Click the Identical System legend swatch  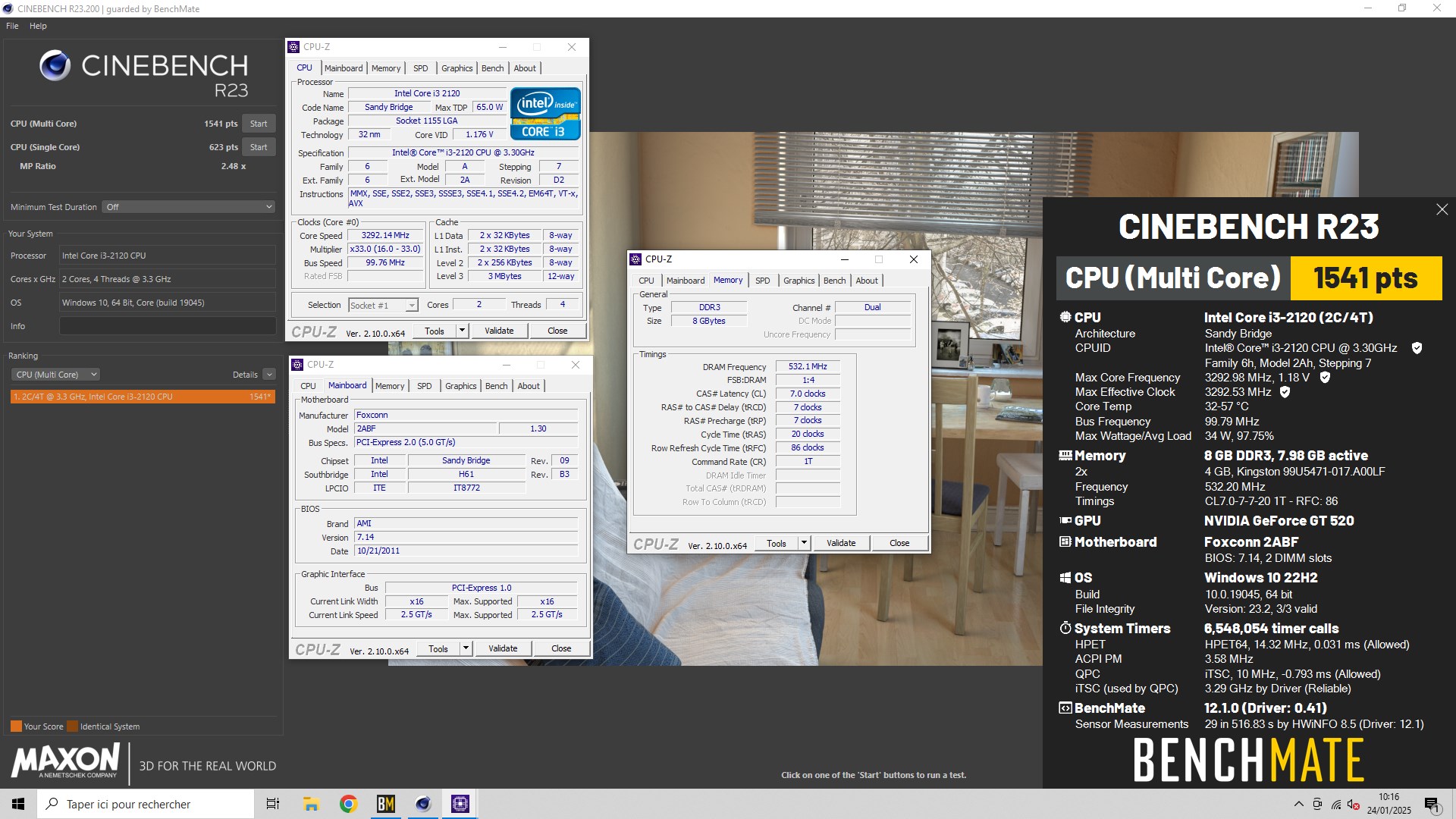72,726
